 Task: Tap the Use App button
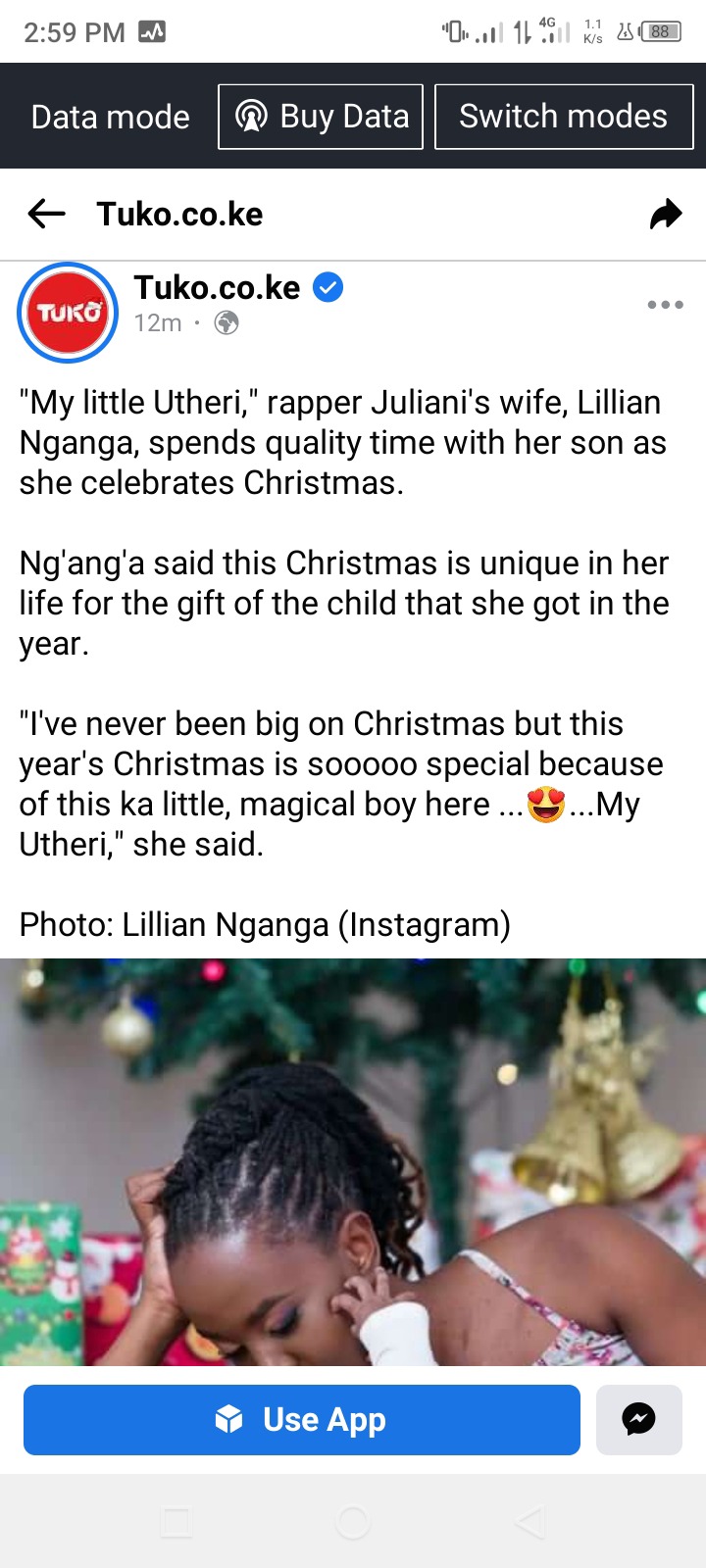coord(302,1419)
